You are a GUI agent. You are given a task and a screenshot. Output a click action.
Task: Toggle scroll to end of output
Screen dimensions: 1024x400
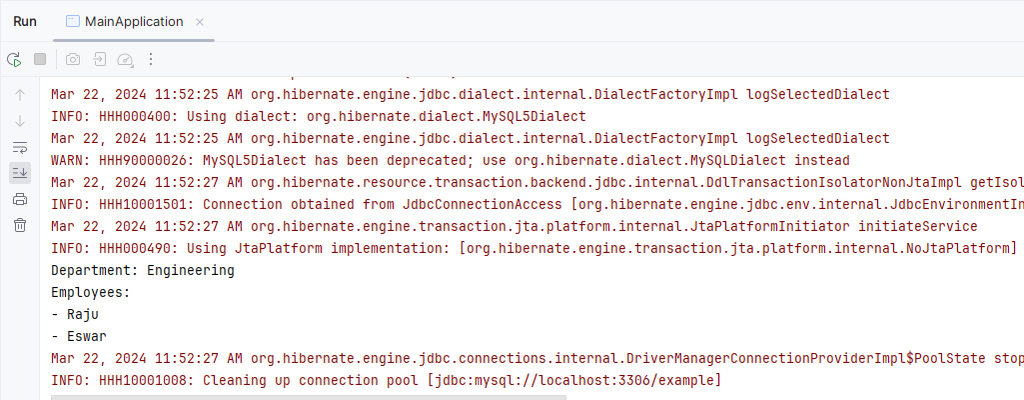pyautogui.click(x=20, y=173)
